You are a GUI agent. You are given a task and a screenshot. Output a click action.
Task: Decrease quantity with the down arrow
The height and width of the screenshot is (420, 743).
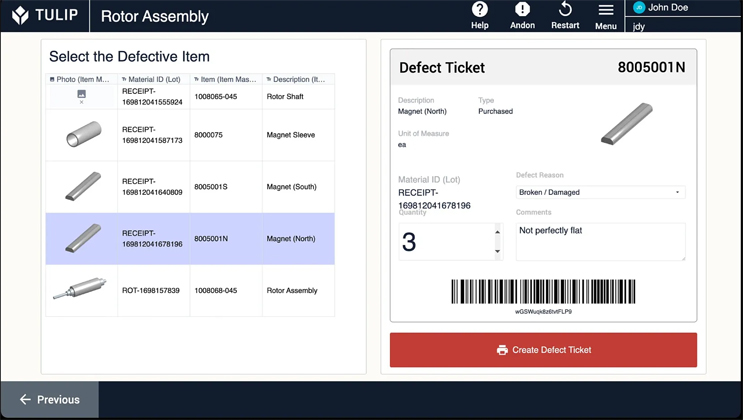pos(497,252)
